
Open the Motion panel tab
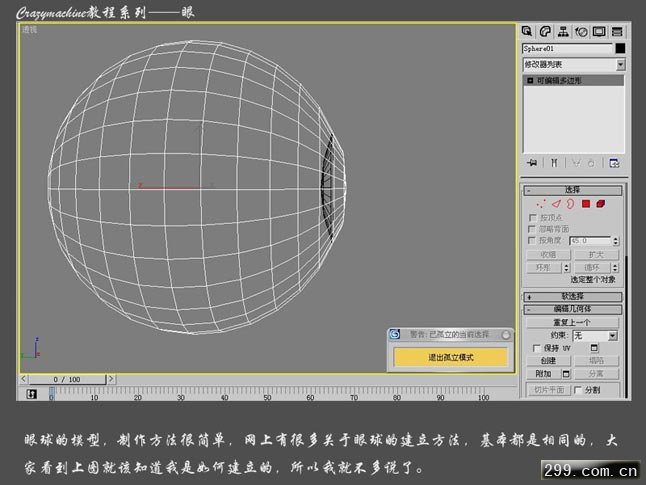click(x=581, y=31)
